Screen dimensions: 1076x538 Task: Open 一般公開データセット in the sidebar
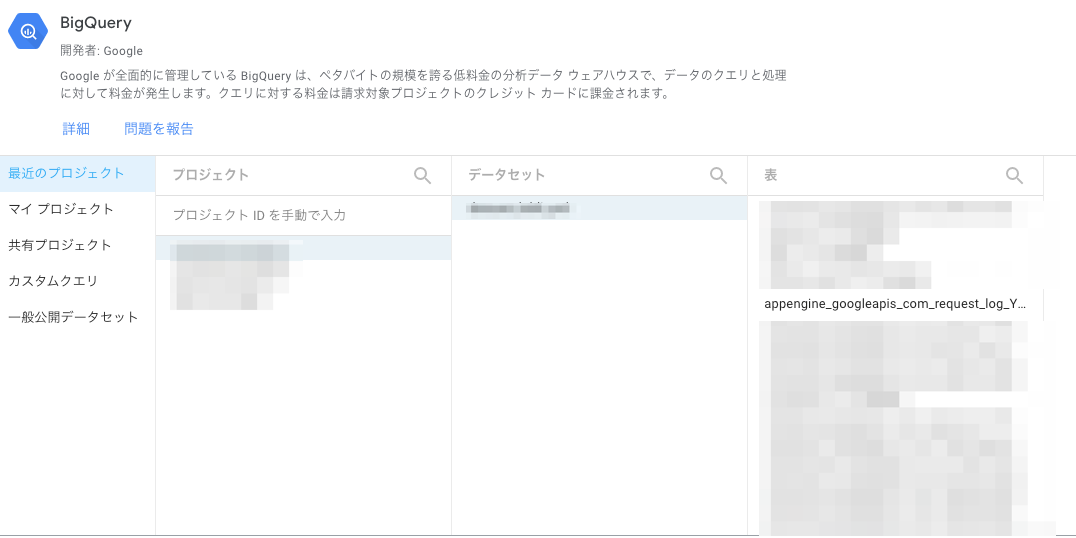(78, 317)
